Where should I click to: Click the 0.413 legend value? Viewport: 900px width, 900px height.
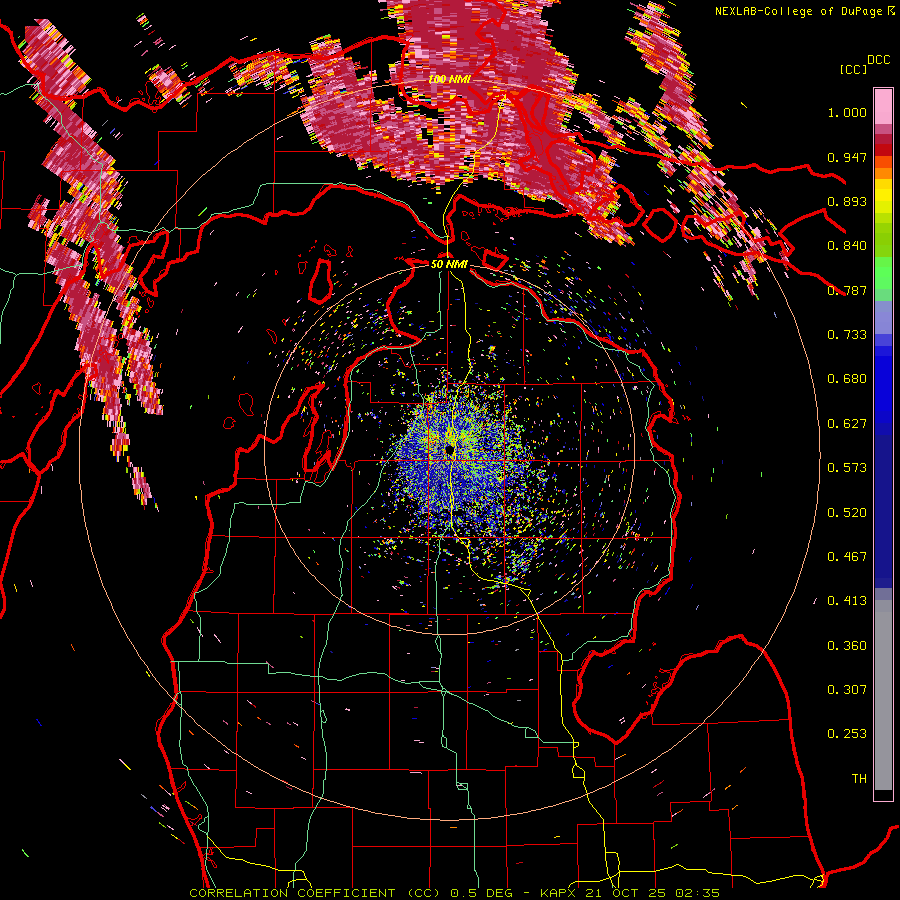[847, 601]
